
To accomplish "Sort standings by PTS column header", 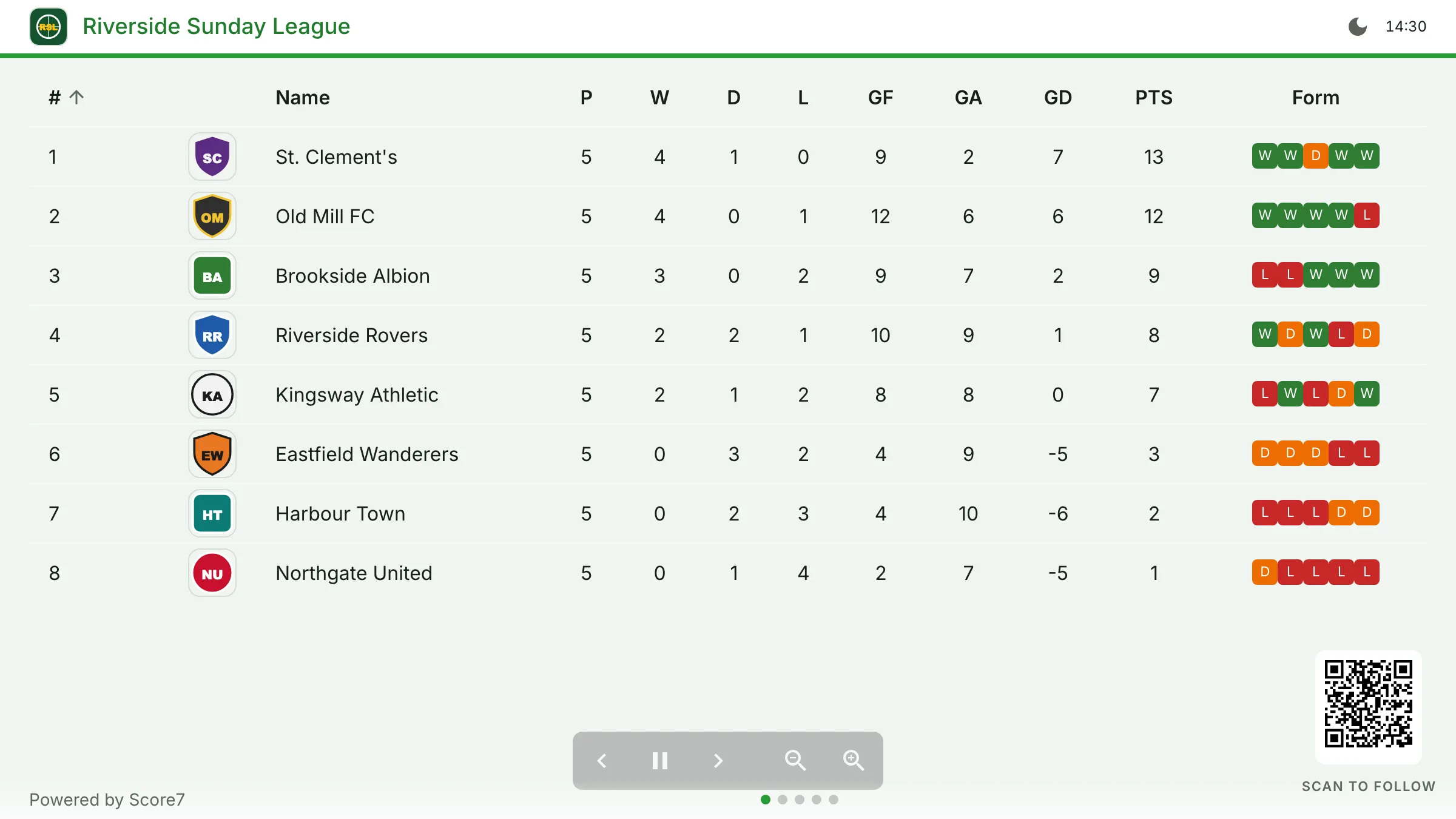I will pos(1154,98).
